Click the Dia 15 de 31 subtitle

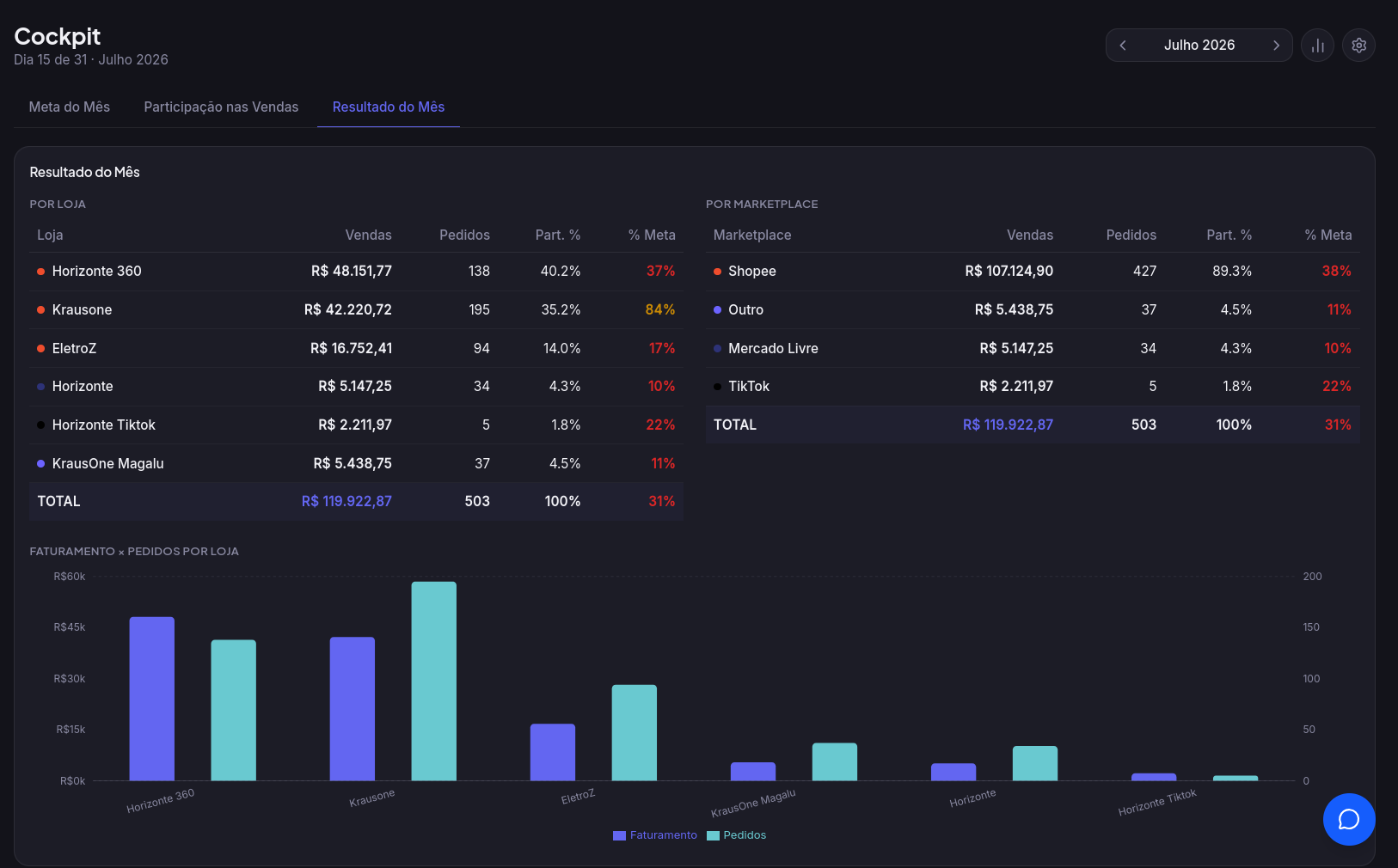(91, 60)
